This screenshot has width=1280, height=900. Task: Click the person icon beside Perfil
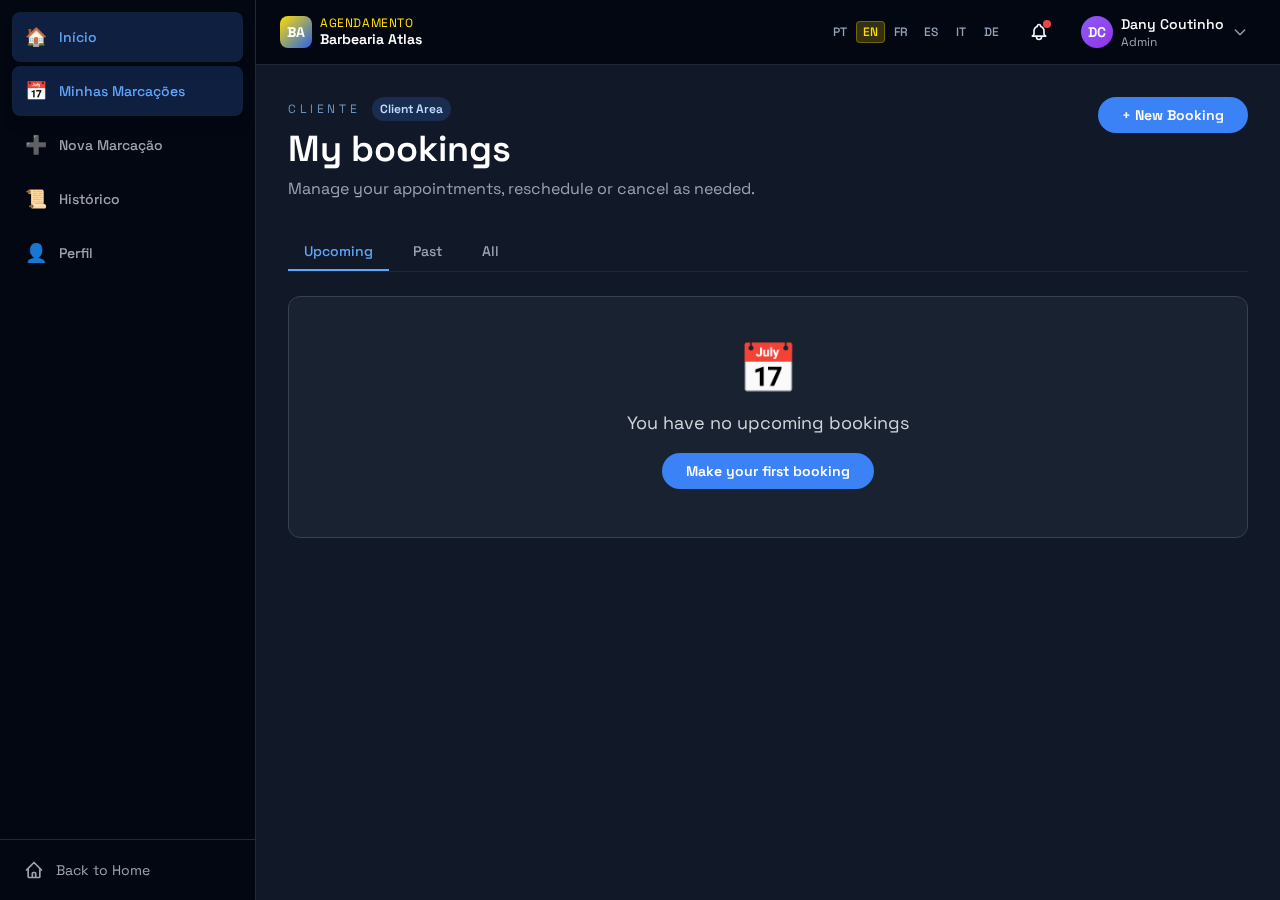(36, 253)
